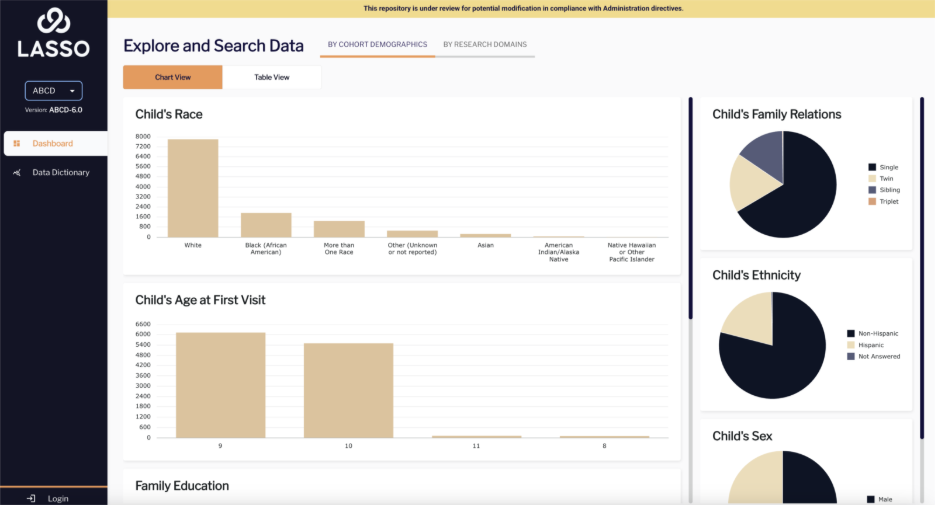Click the Child's Ethnicity heading
The width and height of the screenshot is (936, 505).
(756, 275)
